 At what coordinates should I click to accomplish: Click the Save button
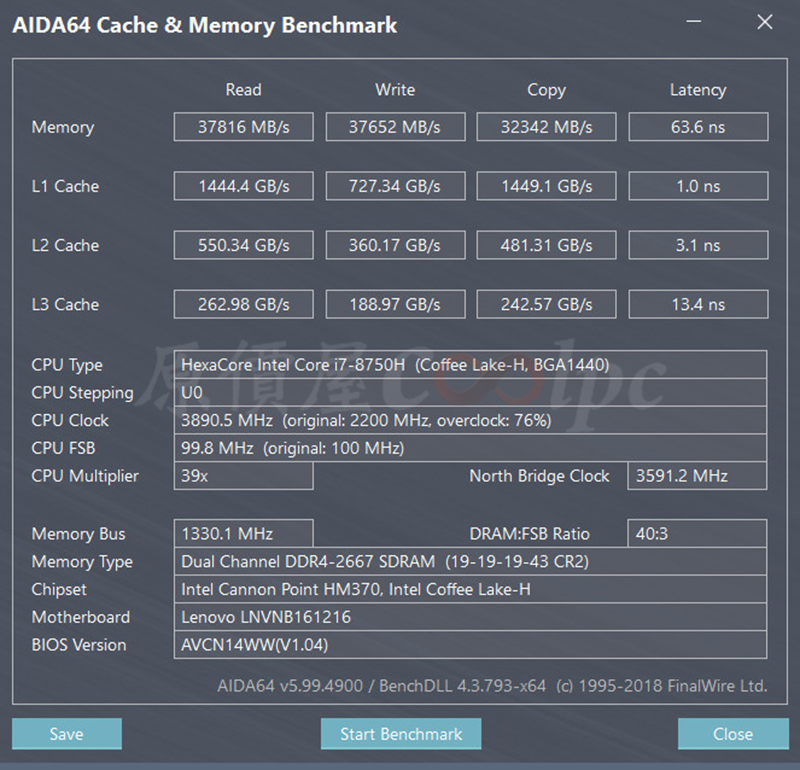point(67,734)
